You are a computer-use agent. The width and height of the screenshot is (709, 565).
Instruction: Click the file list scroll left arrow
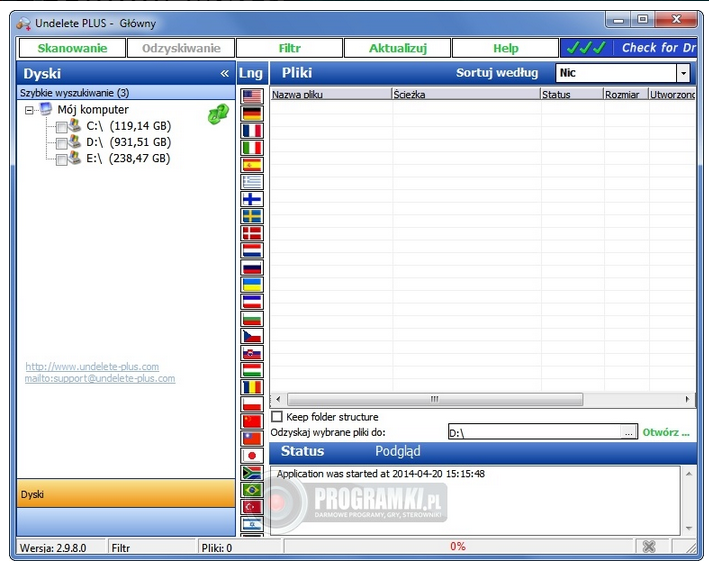278,399
